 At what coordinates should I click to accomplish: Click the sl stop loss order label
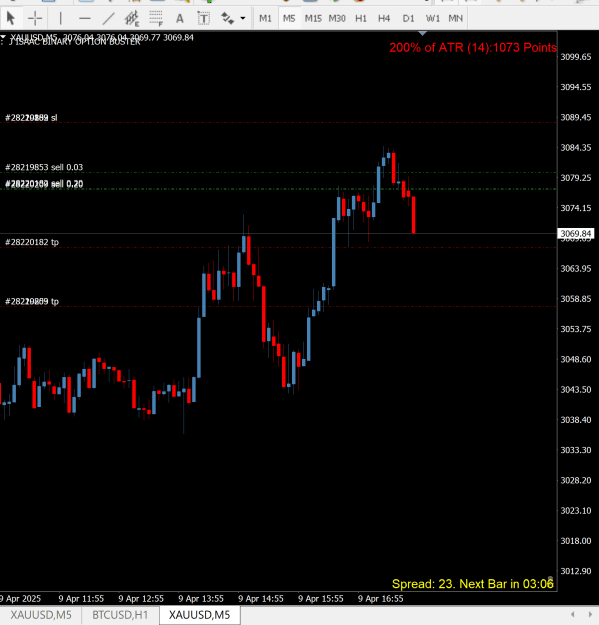pyautogui.click(x=31, y=118)
